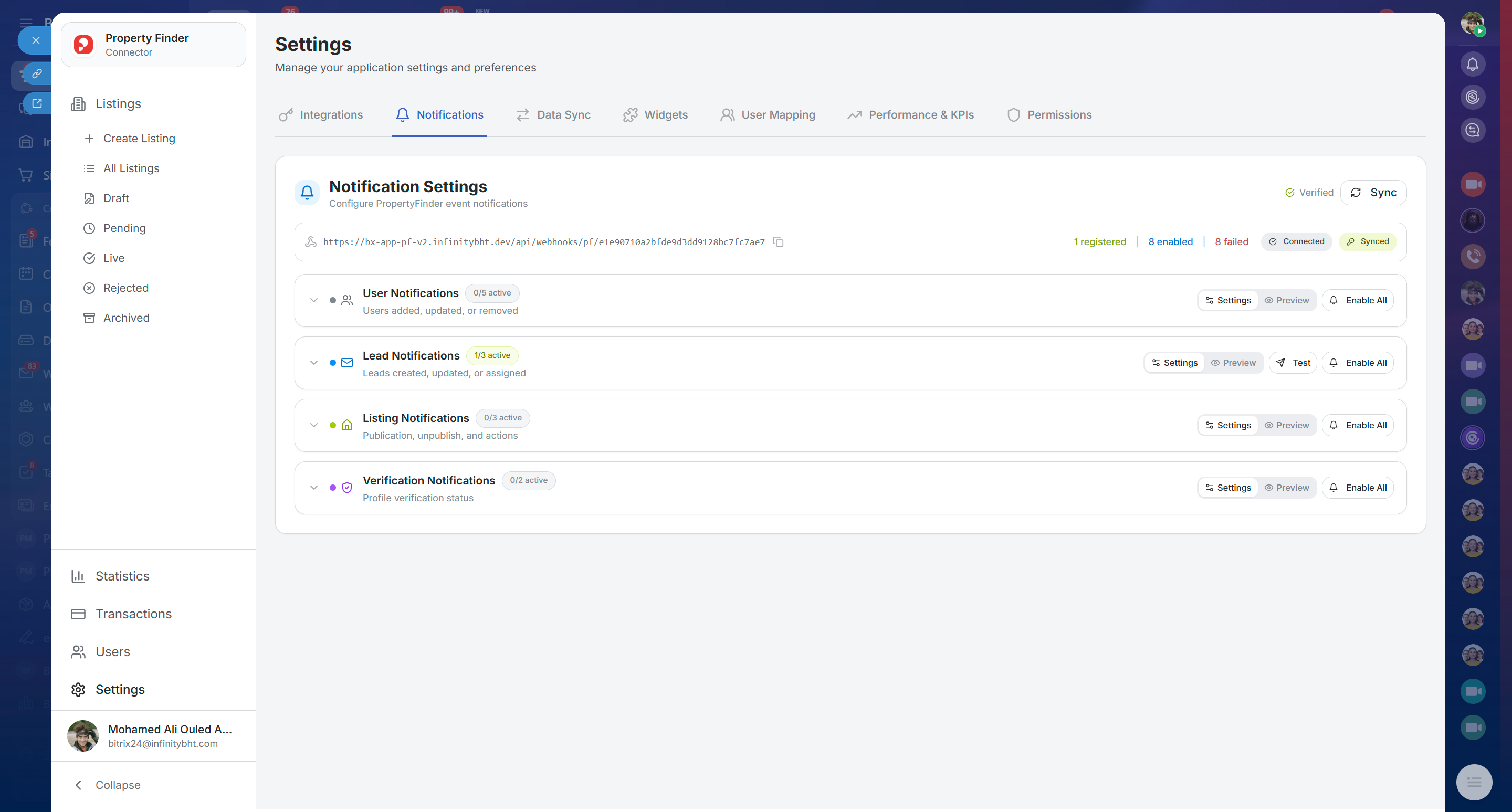
Task: Click the Sync button
Action: pyautogui.click(x=1373, y=193)
